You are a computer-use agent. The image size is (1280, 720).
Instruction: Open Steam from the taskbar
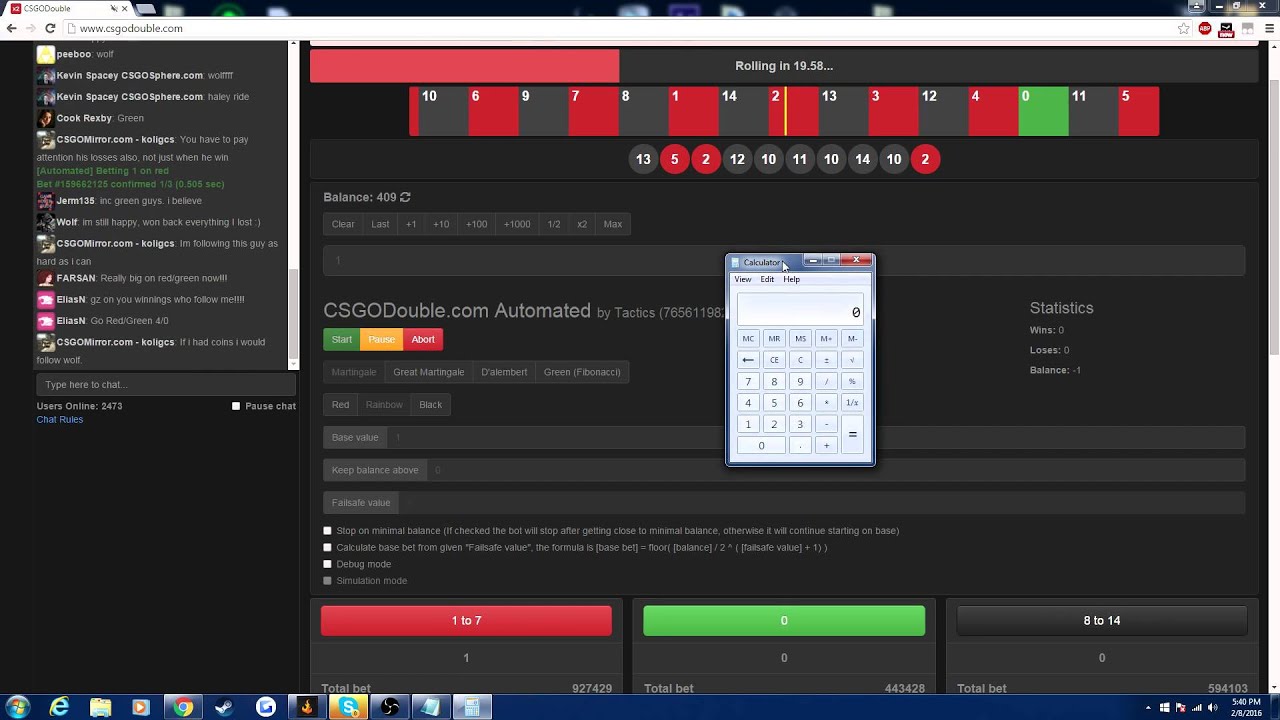(x=224, y=707)
